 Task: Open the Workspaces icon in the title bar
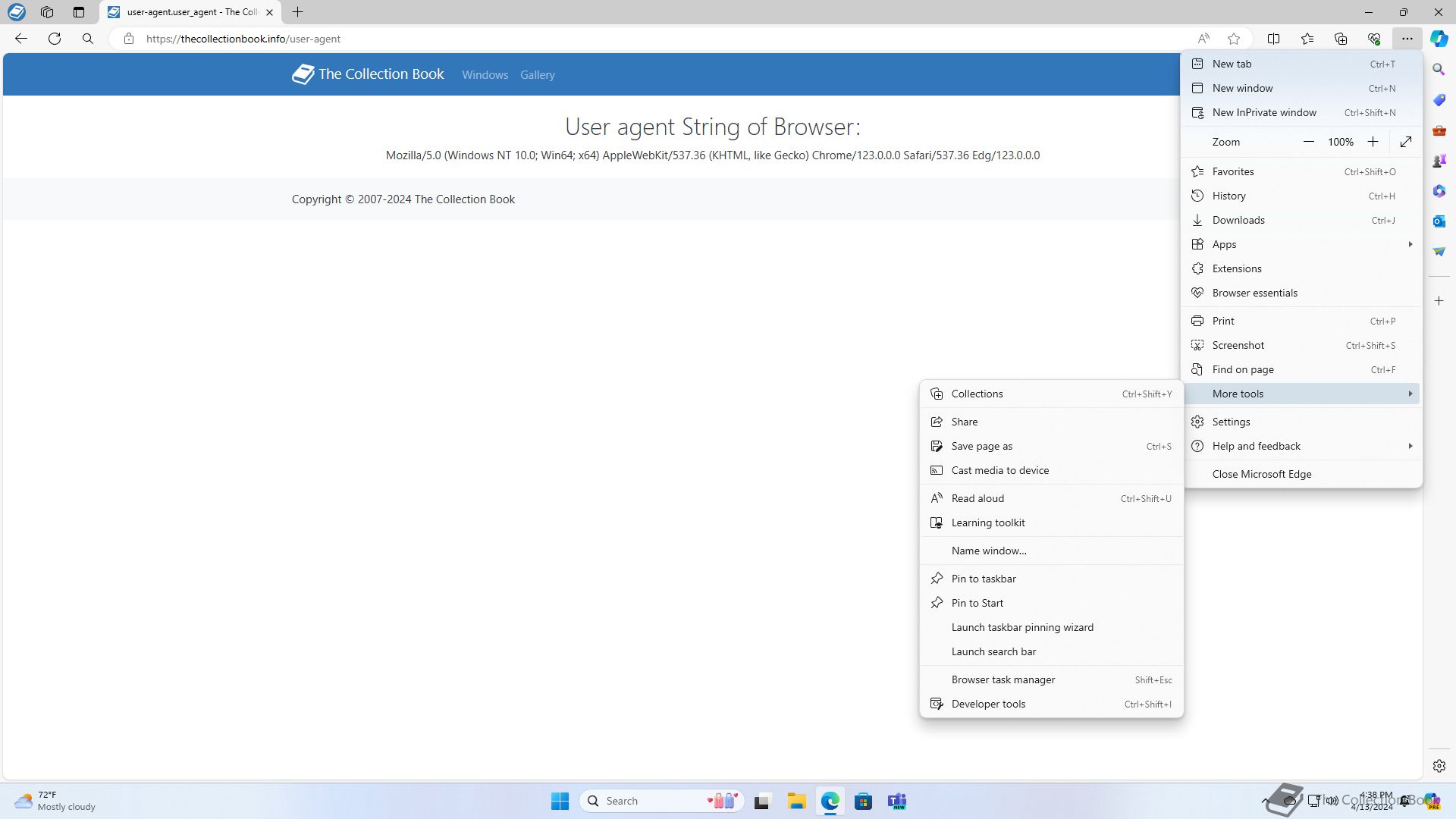click(x=47, y=12)
